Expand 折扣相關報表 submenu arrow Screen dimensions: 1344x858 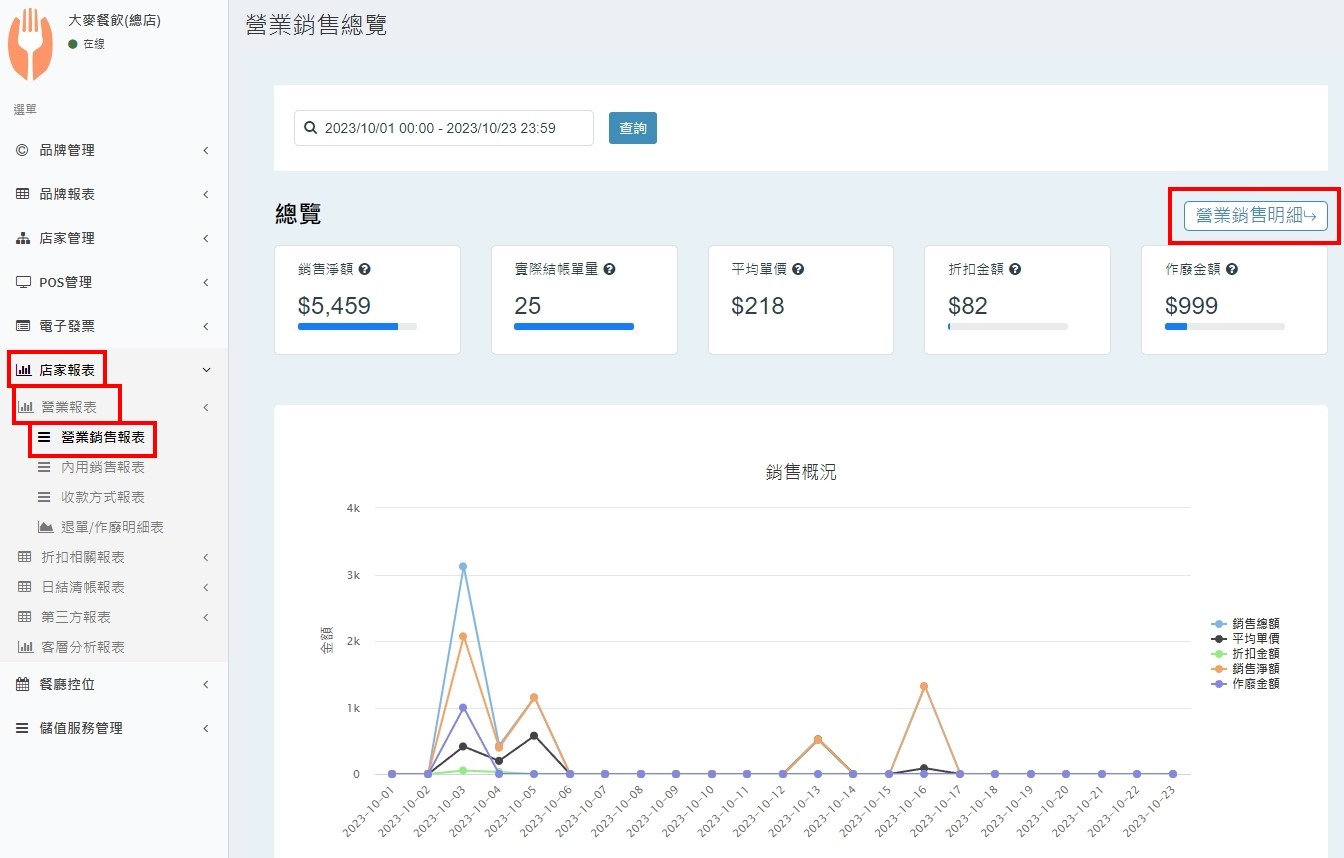pyautogui.click(x=206, y=557)
